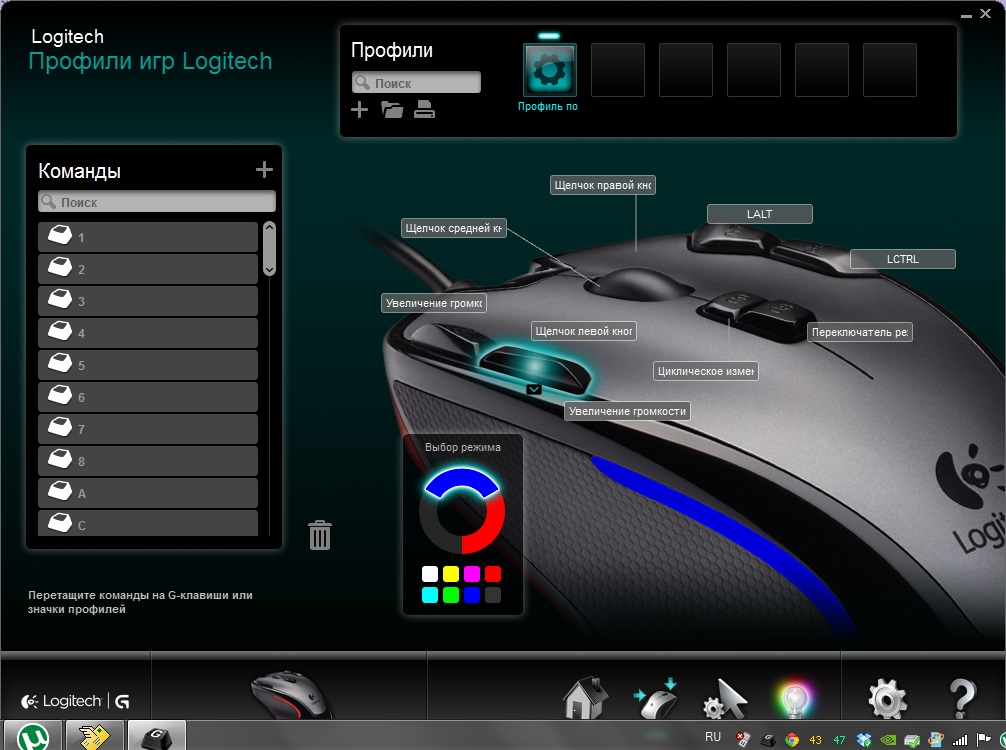Viewport: 1006px width, 750px height.
Task: Open the Home screen icon
Action: [586, 698]
